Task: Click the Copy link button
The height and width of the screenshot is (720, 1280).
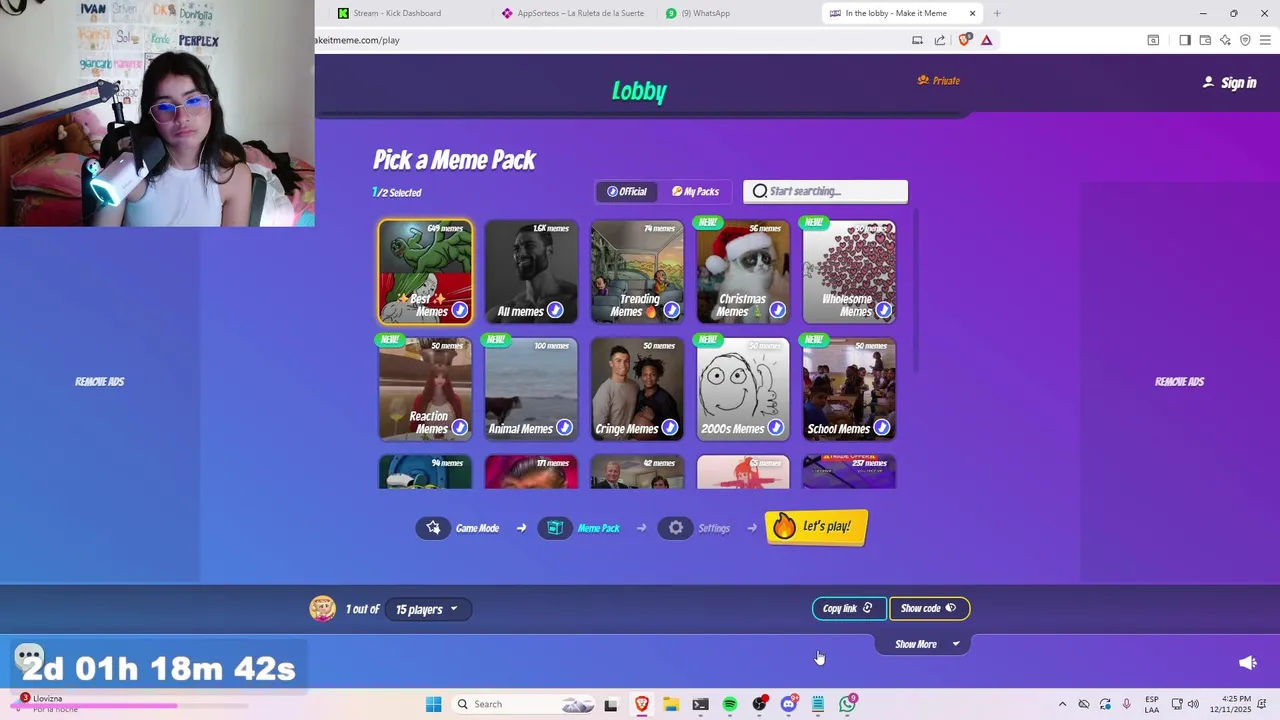Action: point(848,608)
